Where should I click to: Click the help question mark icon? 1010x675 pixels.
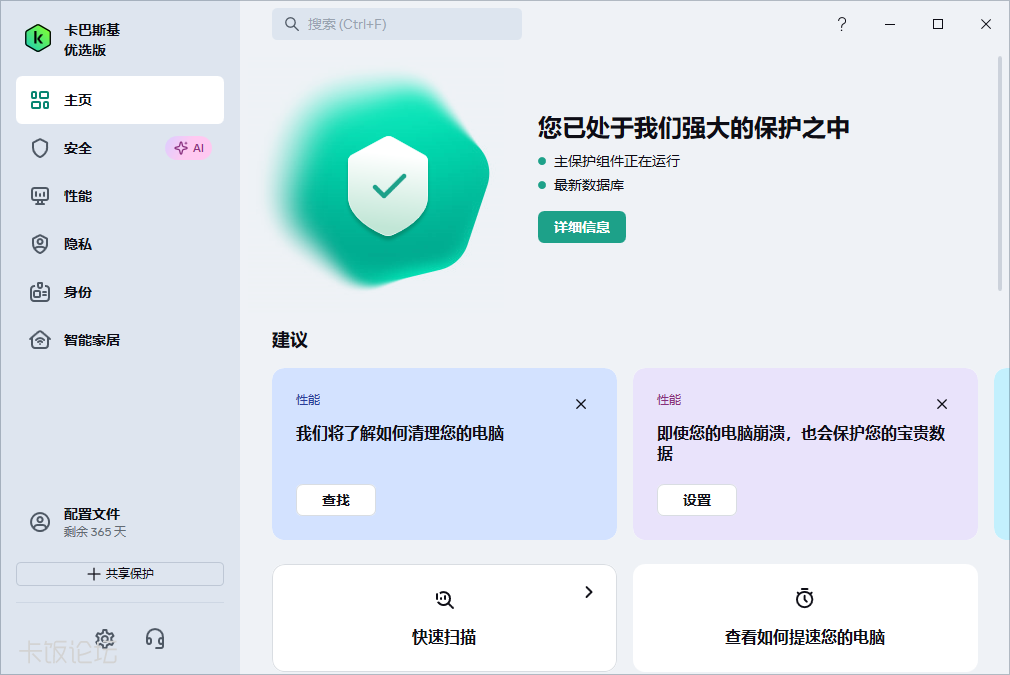842,24
